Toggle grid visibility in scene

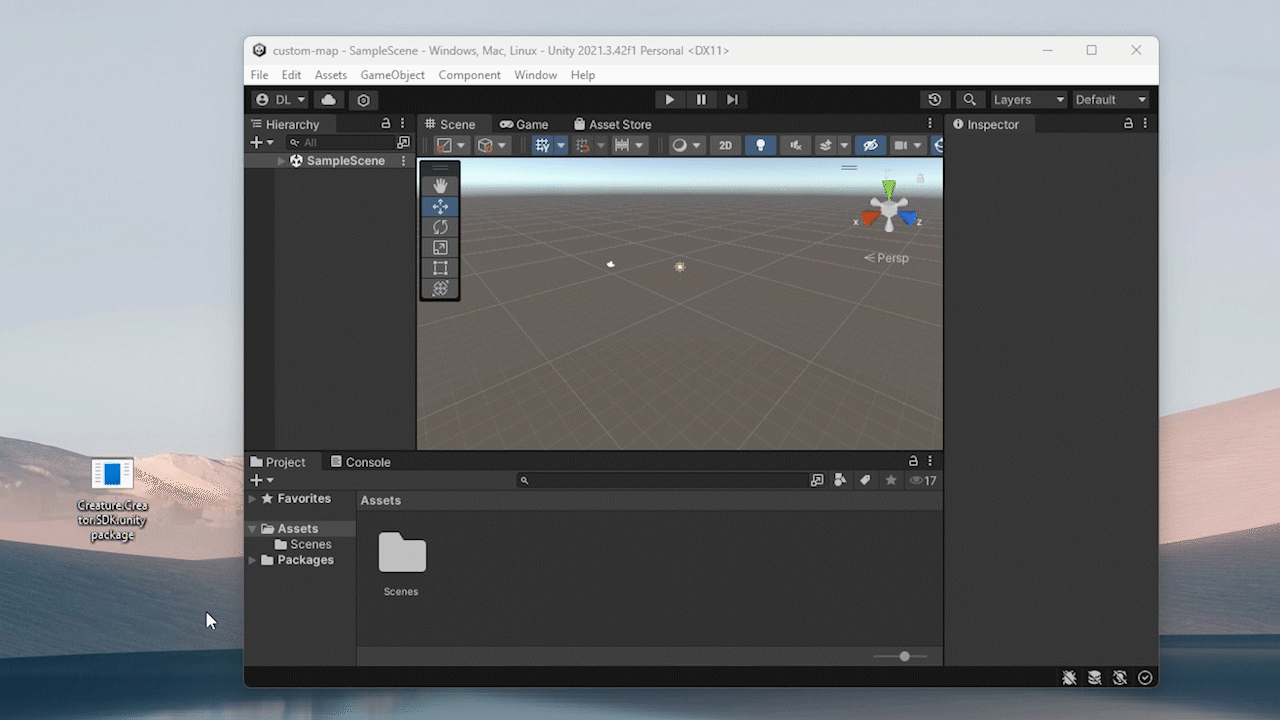point(542,146)
